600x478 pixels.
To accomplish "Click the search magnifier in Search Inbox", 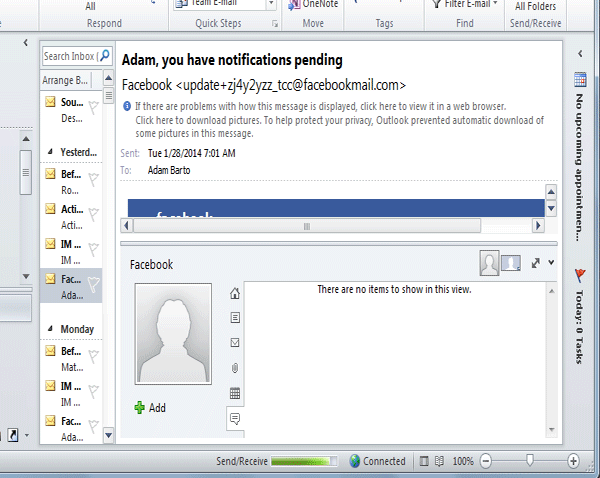I will [x=105, y=55].
